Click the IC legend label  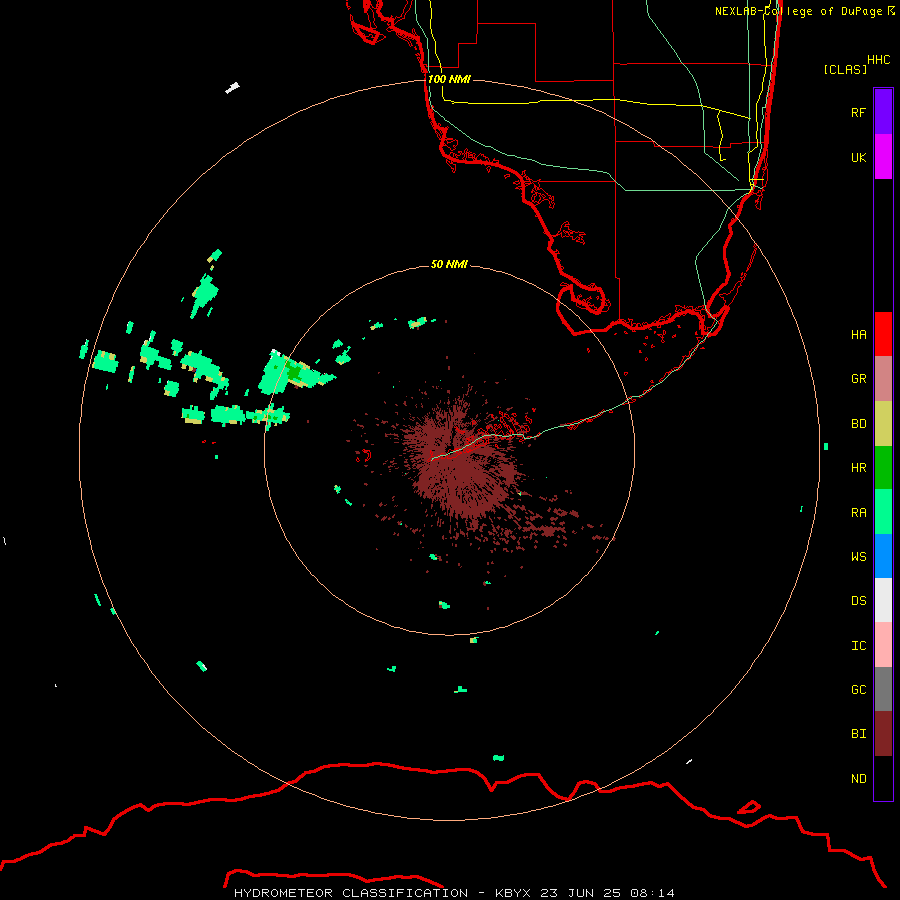858,646
